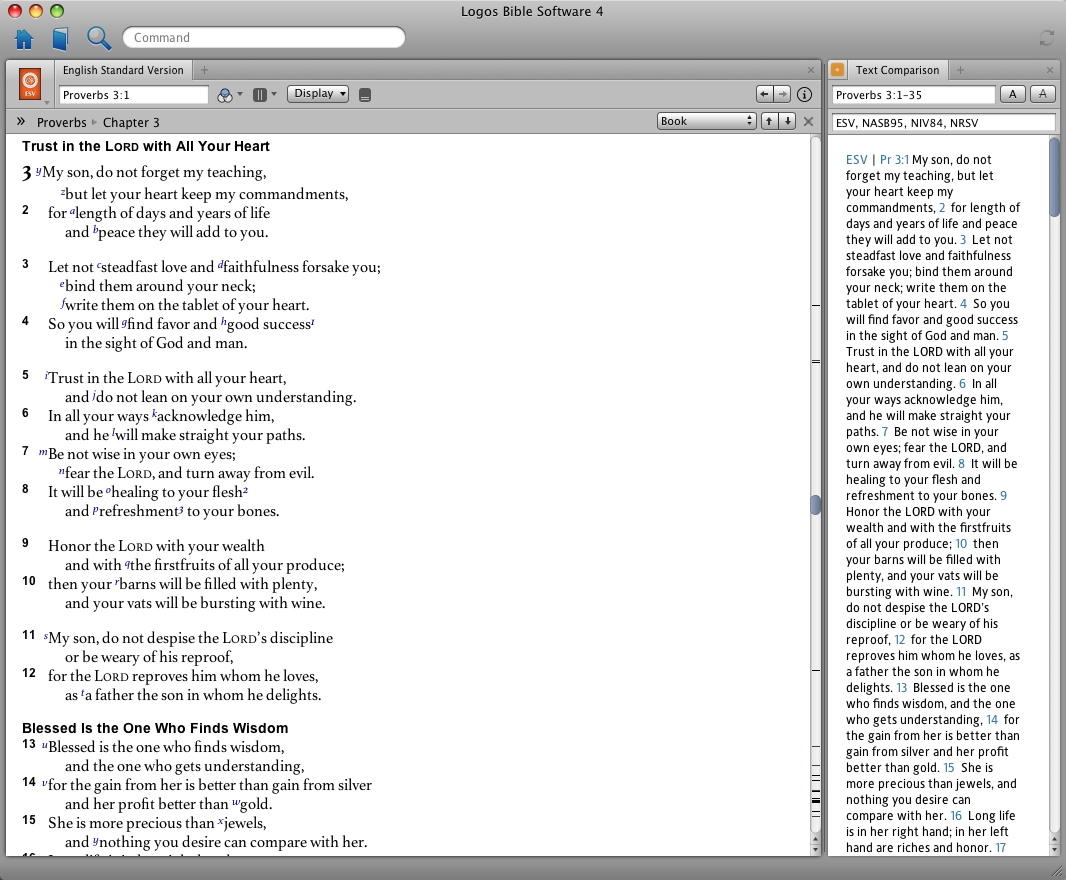This screenshot has width=1066, height=880.
Task: Click footnote 2 after 'your flesh'
Action: 245,490
